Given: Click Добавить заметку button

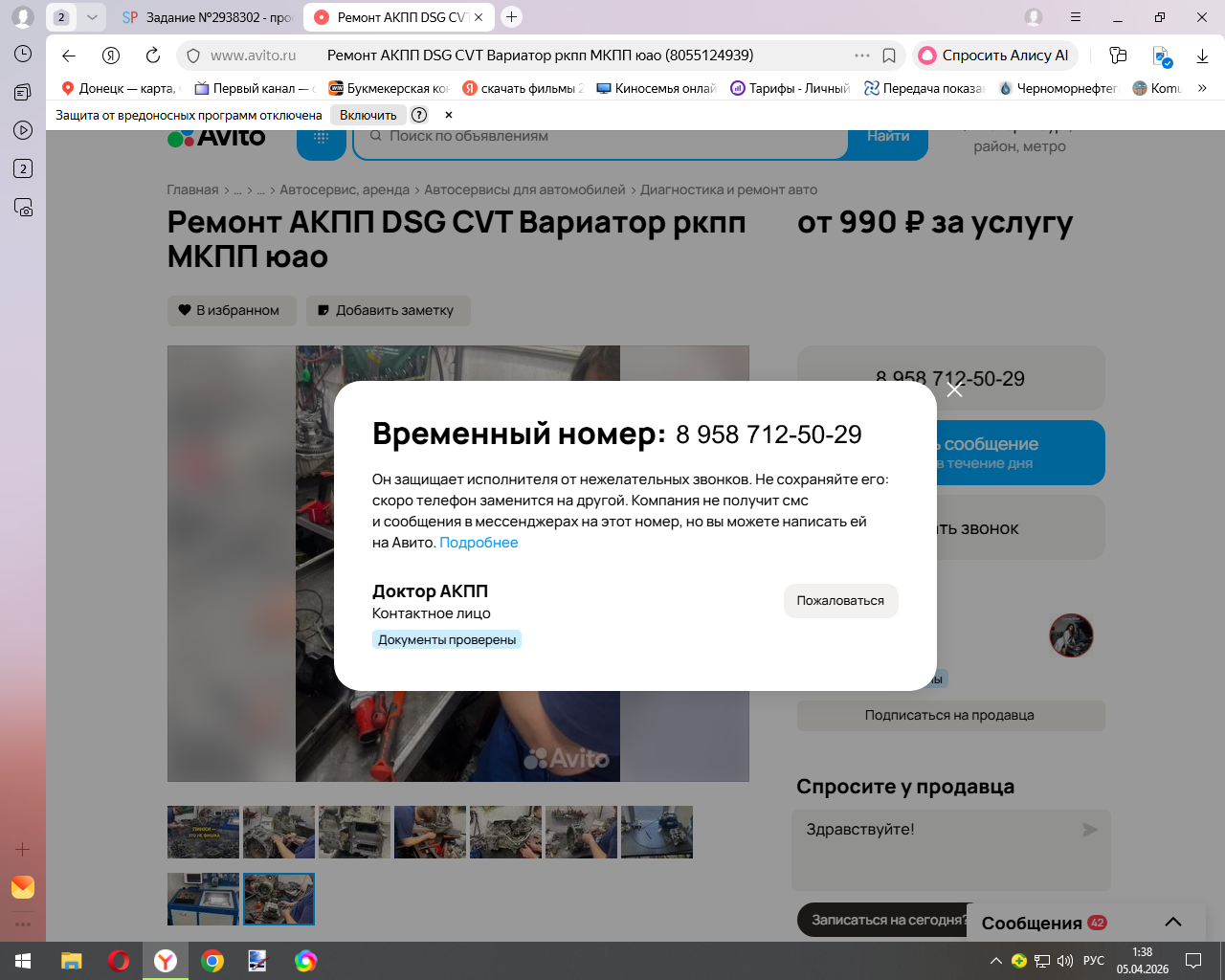Looking at the screenshot, I should click(x=388, y=310).
